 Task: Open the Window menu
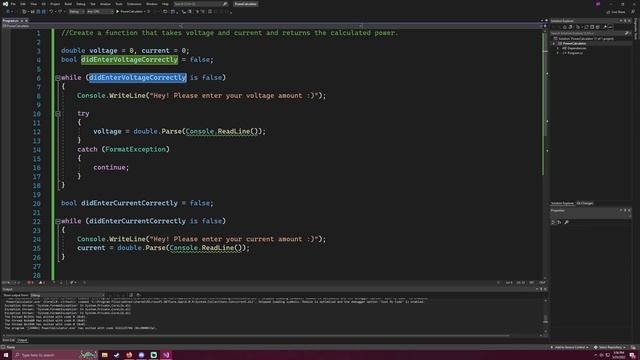click(151, 4)
